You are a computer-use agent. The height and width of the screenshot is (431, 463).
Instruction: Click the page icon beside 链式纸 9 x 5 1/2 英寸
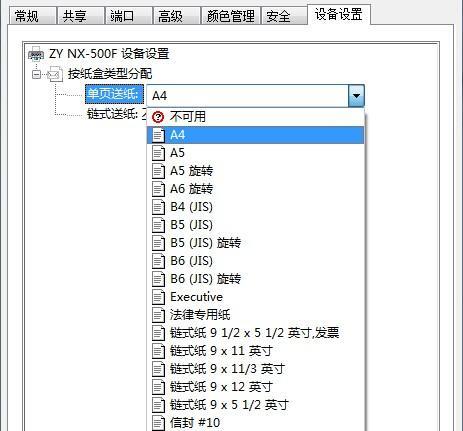point(158,405)
